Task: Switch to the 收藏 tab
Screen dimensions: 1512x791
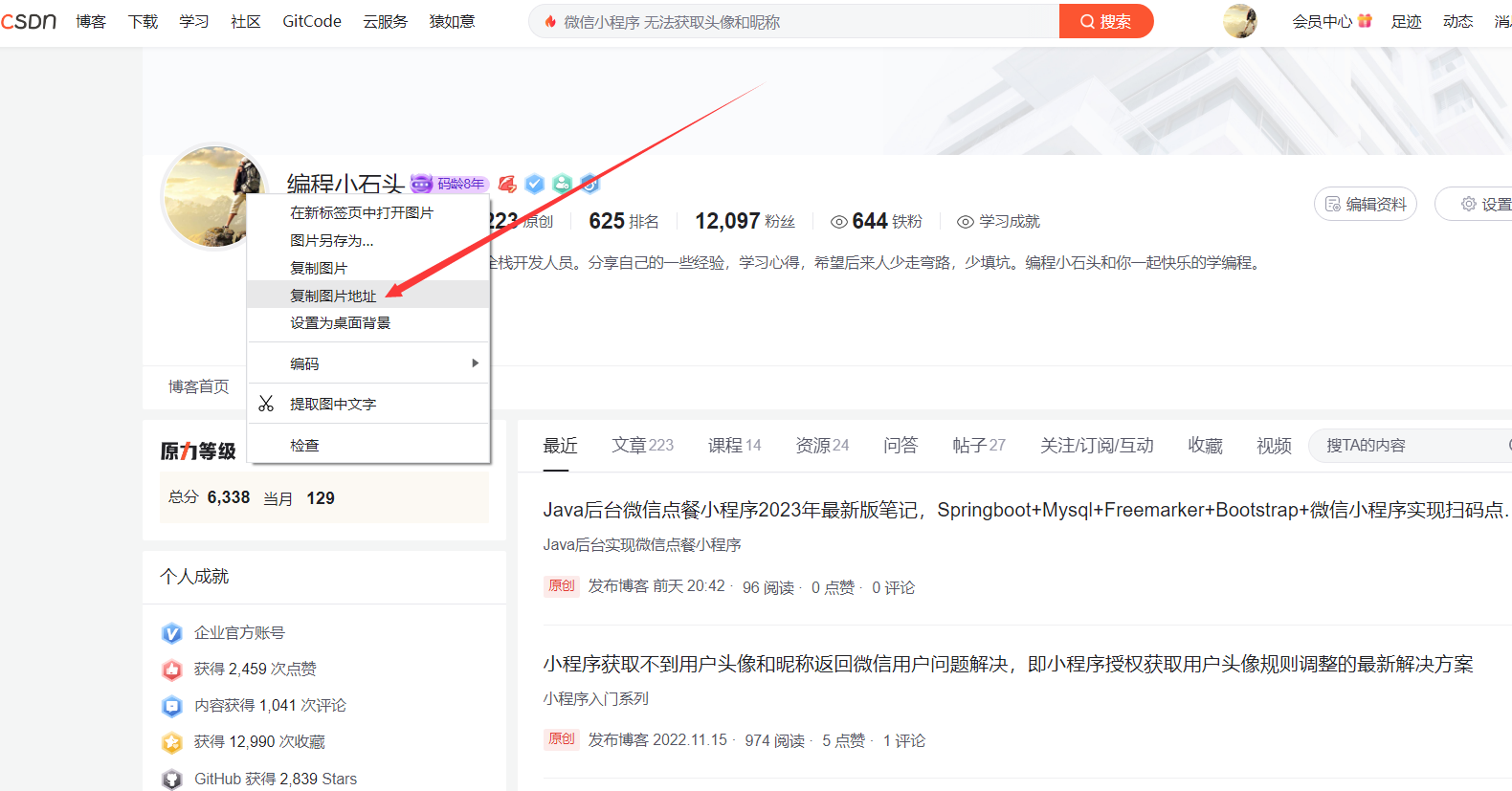Action: [1206, 445]
